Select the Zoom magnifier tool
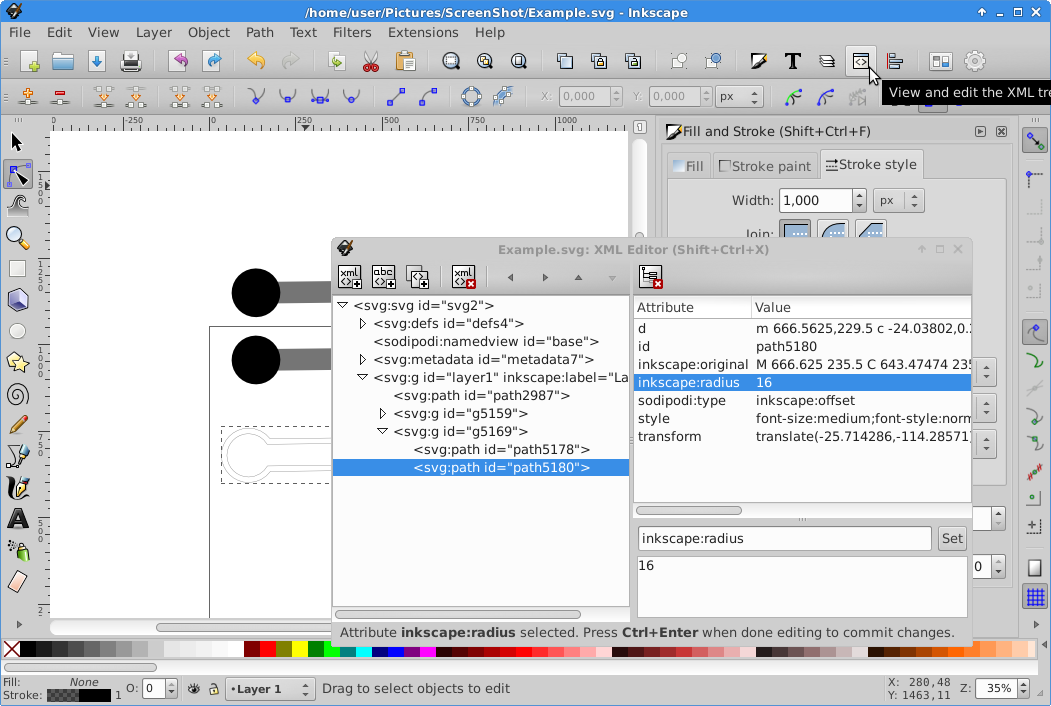This screenshot has width=1051, height=706. click(x=17, y=237)
